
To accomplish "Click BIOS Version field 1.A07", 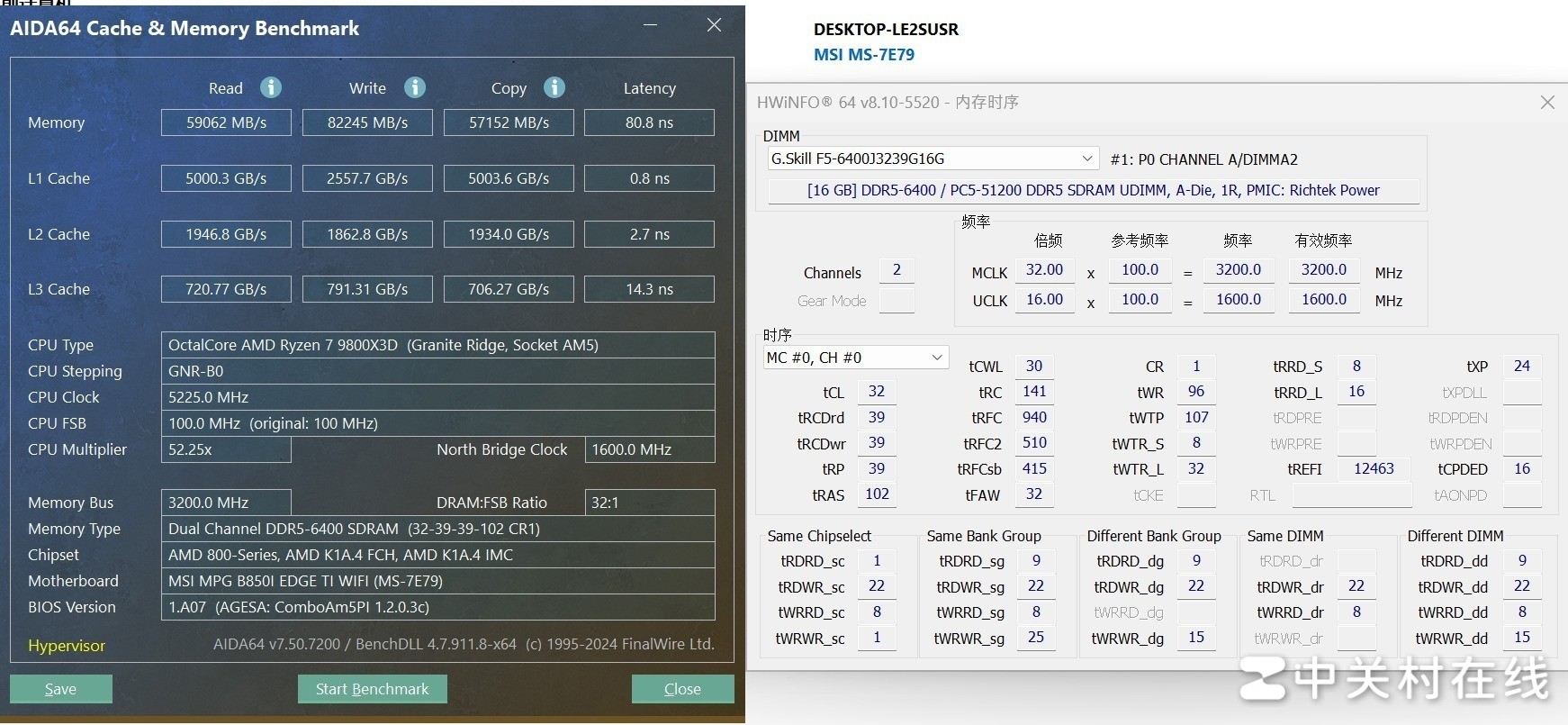I will [x=438, y=607].
